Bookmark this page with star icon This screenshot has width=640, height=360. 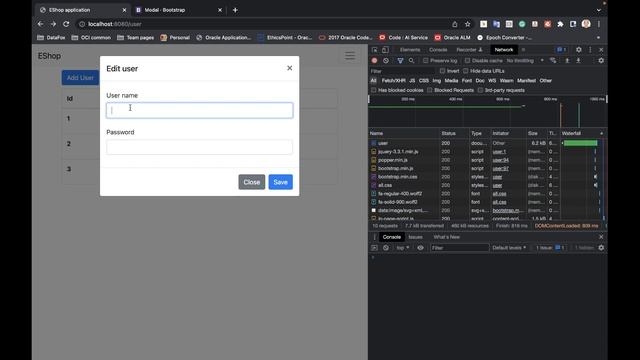[x=467, y=24]
